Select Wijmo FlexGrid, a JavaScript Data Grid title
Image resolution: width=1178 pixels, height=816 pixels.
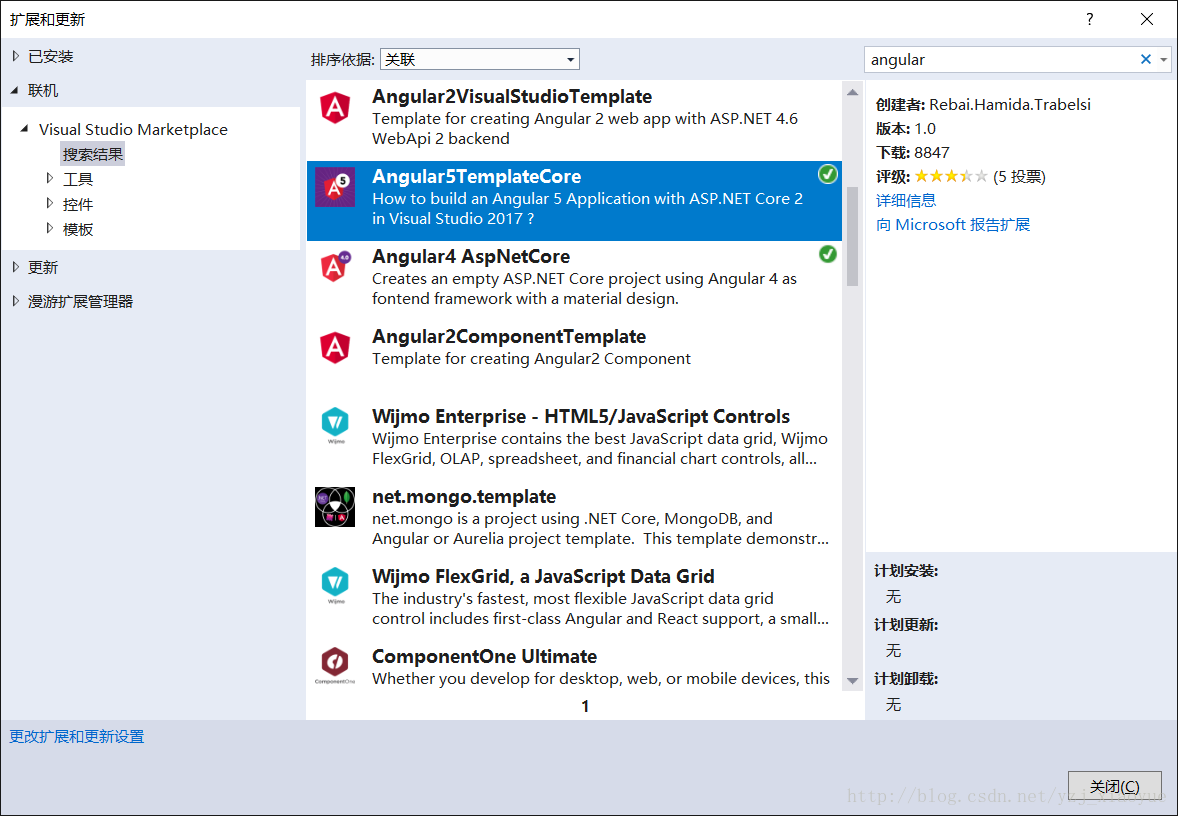(543, 576)
